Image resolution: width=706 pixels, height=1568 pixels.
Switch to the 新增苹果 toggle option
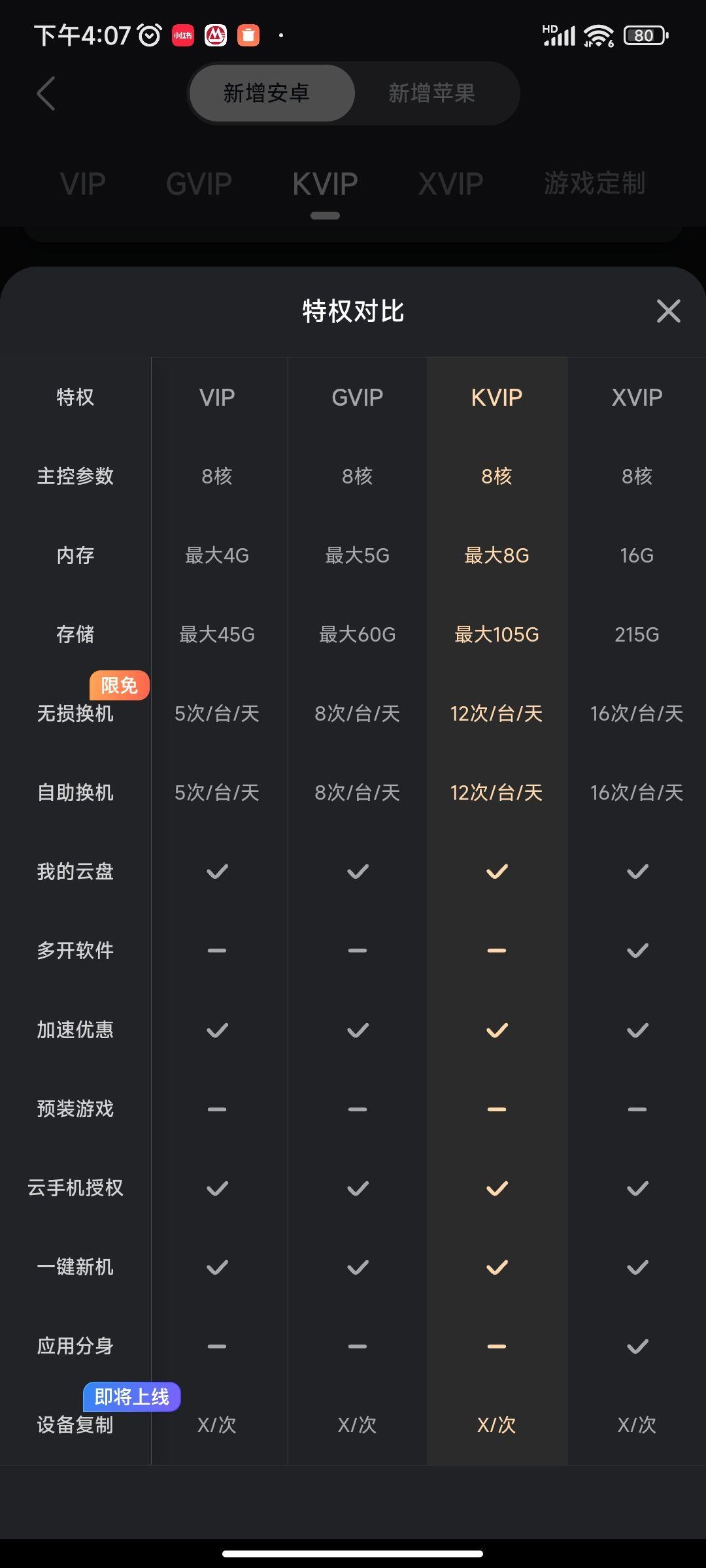(x=431, y=93)
